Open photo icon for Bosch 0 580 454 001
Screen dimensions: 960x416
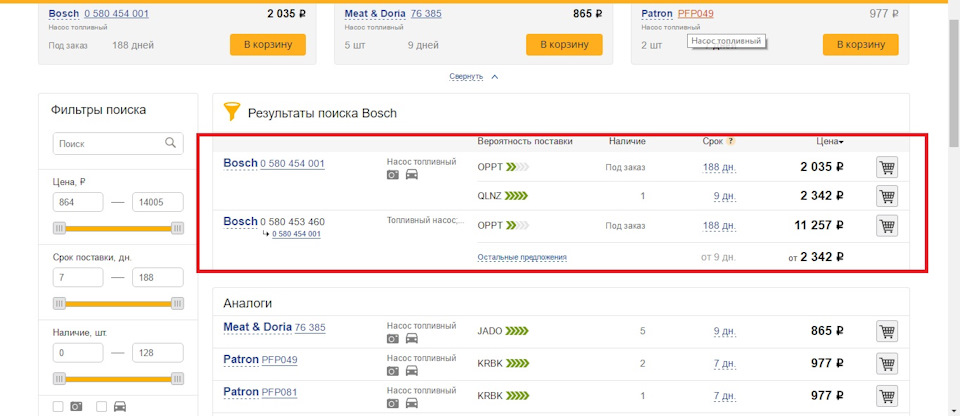(x=393, y=175)
